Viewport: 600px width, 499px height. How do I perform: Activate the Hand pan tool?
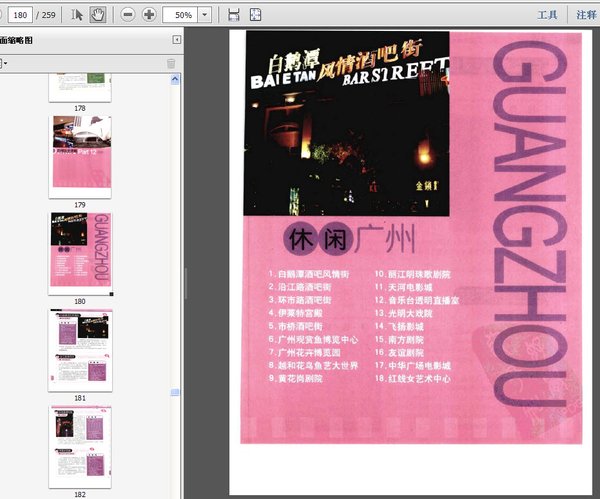(98, 15)
